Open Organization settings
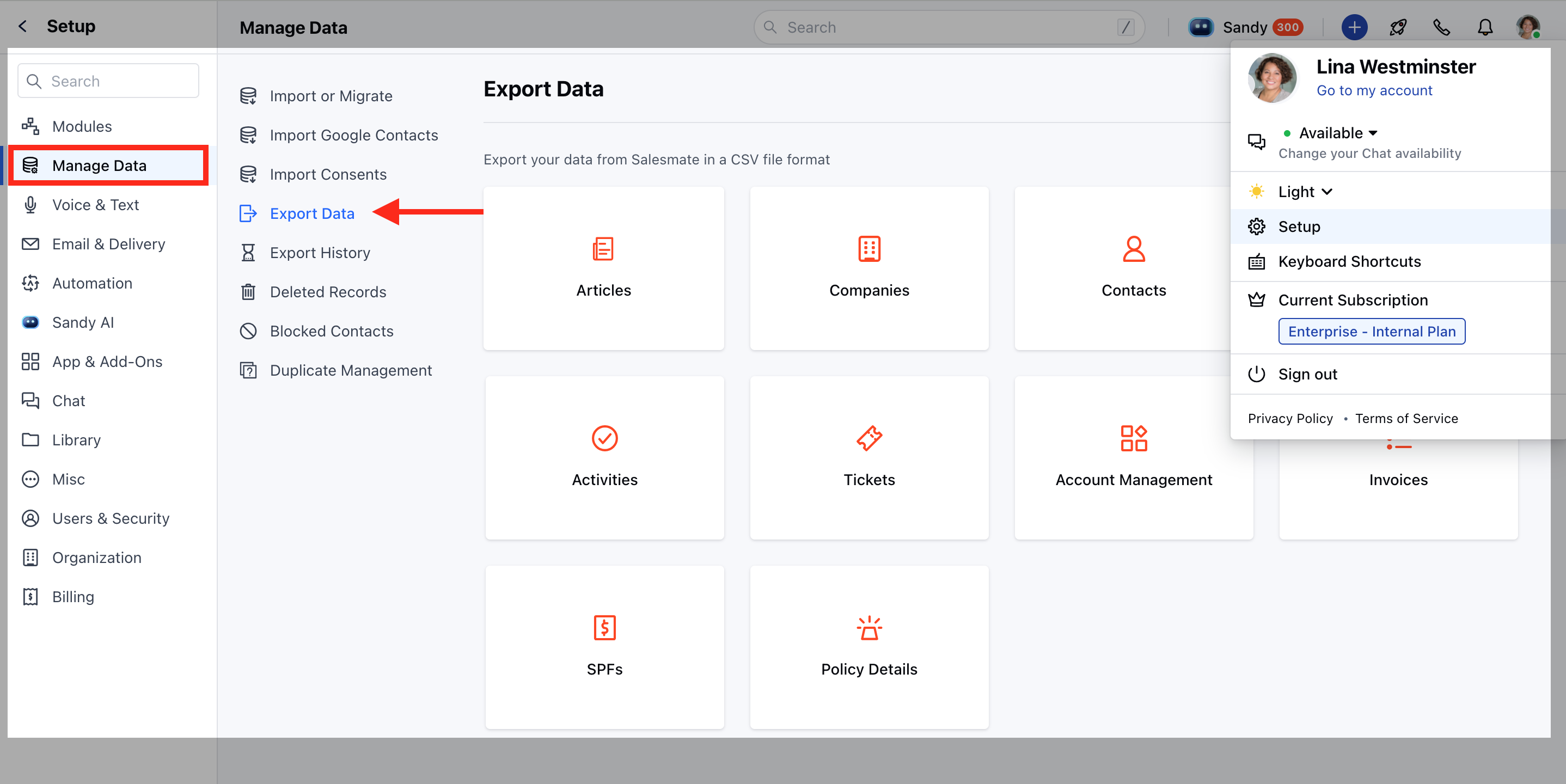Viewport: 1566px width, 784px height. click(x=108, y=558)
